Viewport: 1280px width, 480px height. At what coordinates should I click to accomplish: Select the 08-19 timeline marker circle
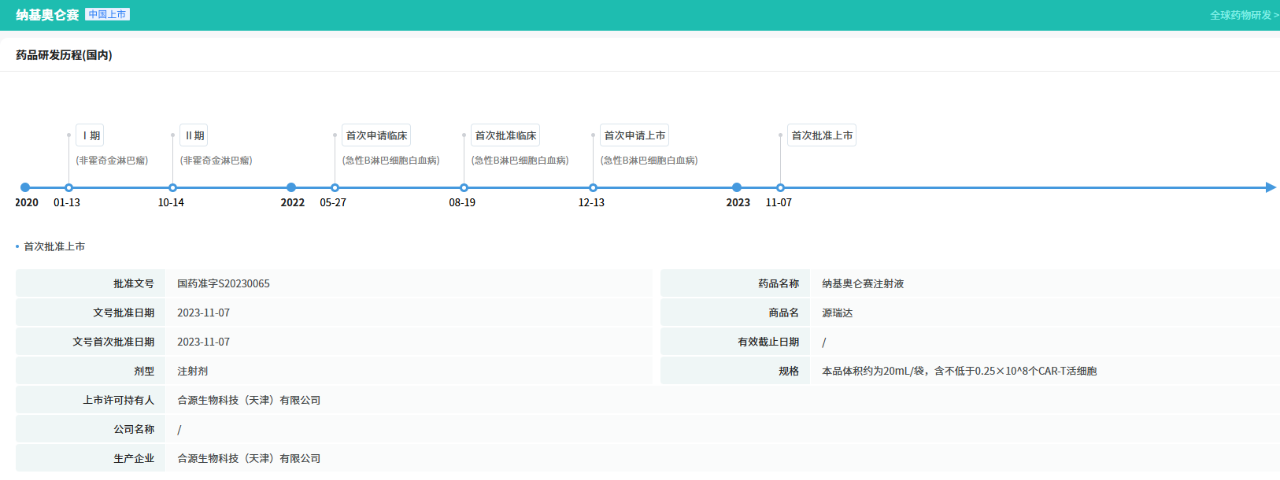pos(463,187)
